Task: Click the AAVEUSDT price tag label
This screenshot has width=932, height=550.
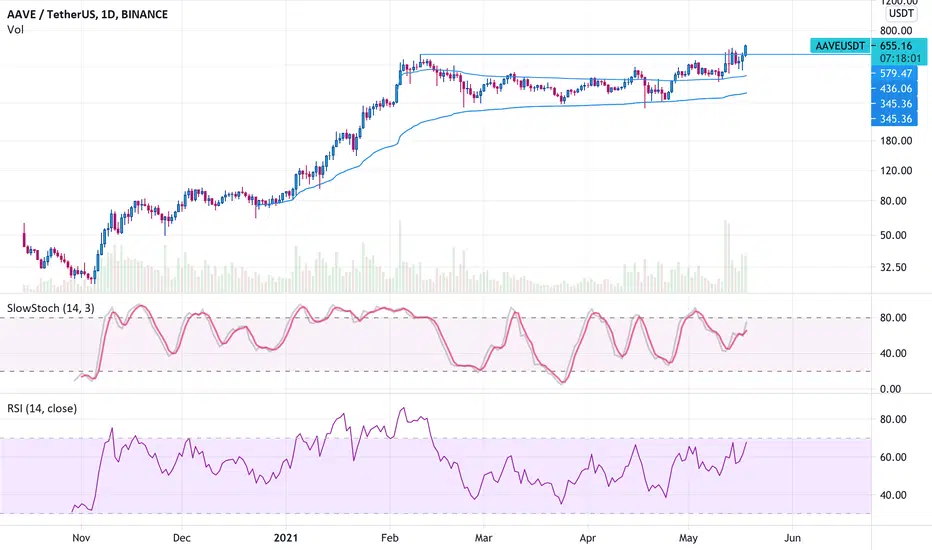Action: click(840, 46)
